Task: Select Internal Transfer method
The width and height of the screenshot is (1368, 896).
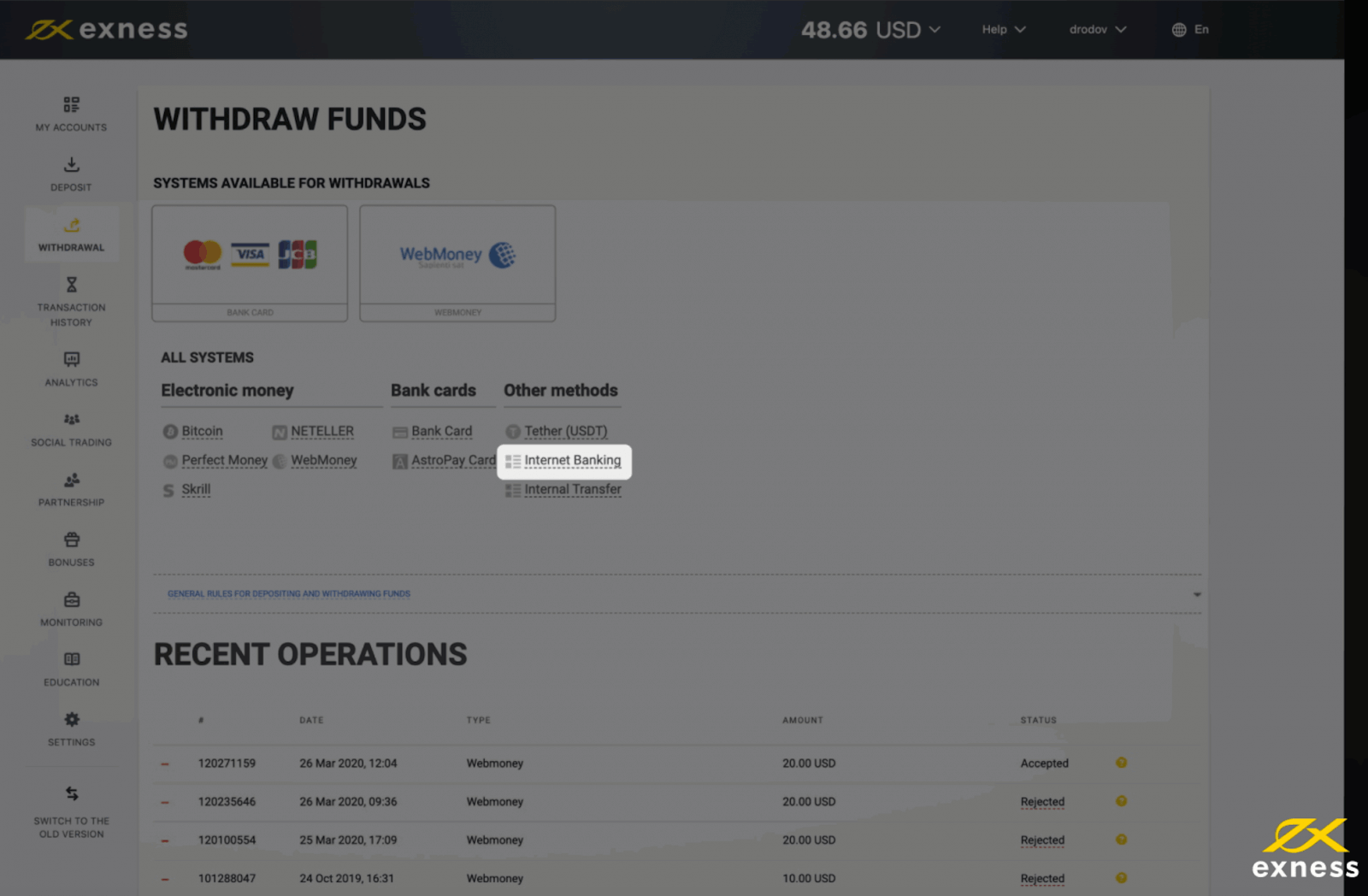Action: coord(572,489)
